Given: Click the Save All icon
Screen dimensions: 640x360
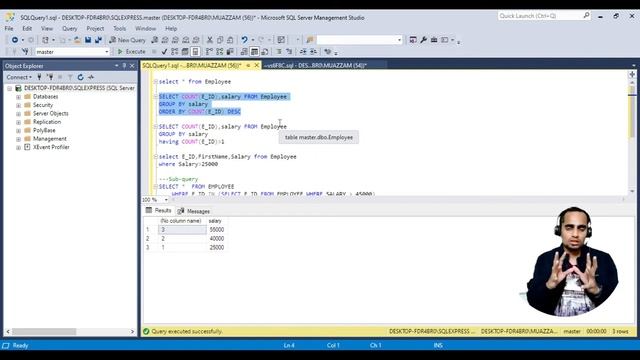Looking at the screenshot, I should point(98,40).
